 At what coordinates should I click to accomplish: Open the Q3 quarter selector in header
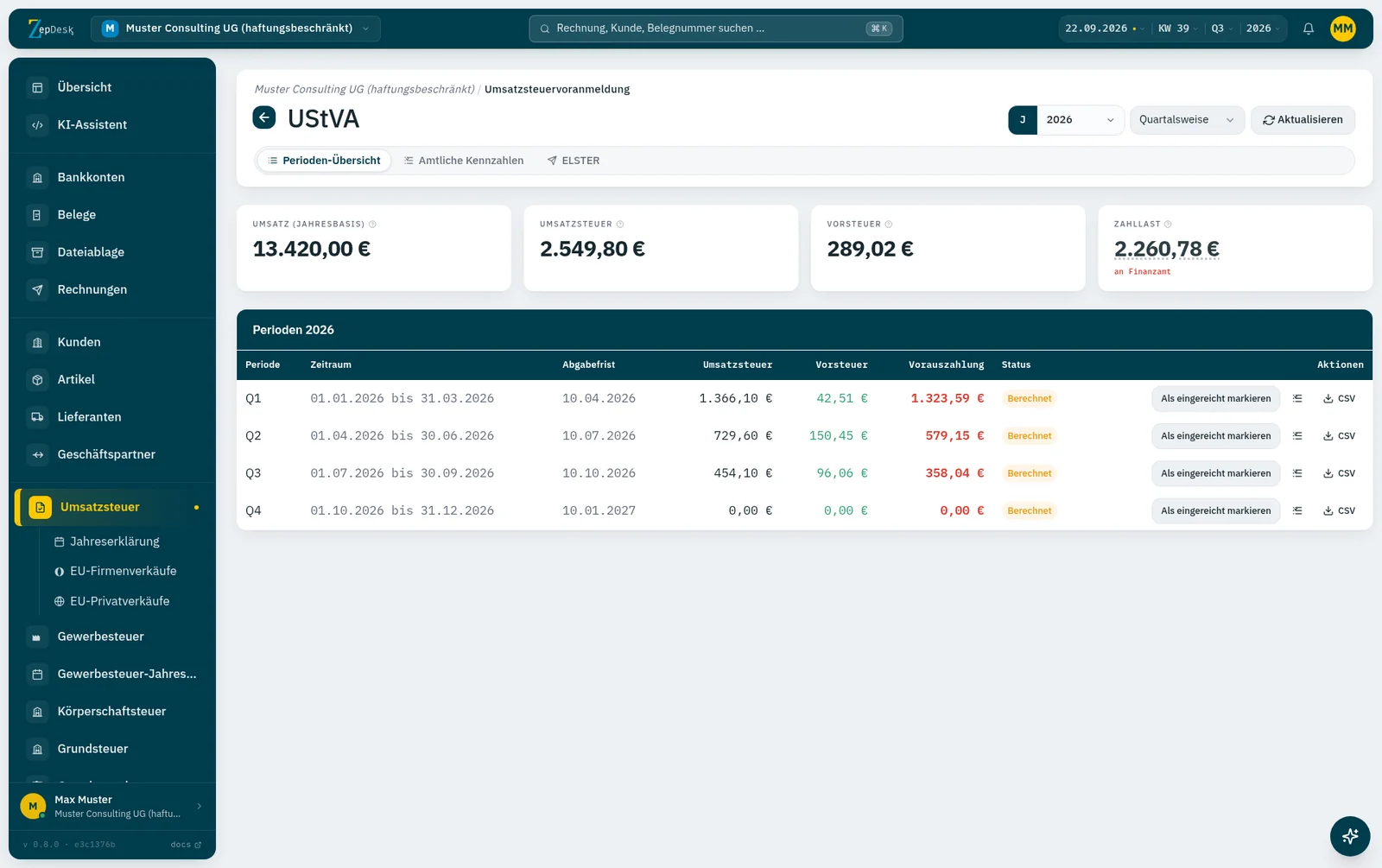tap(1220, 29)
